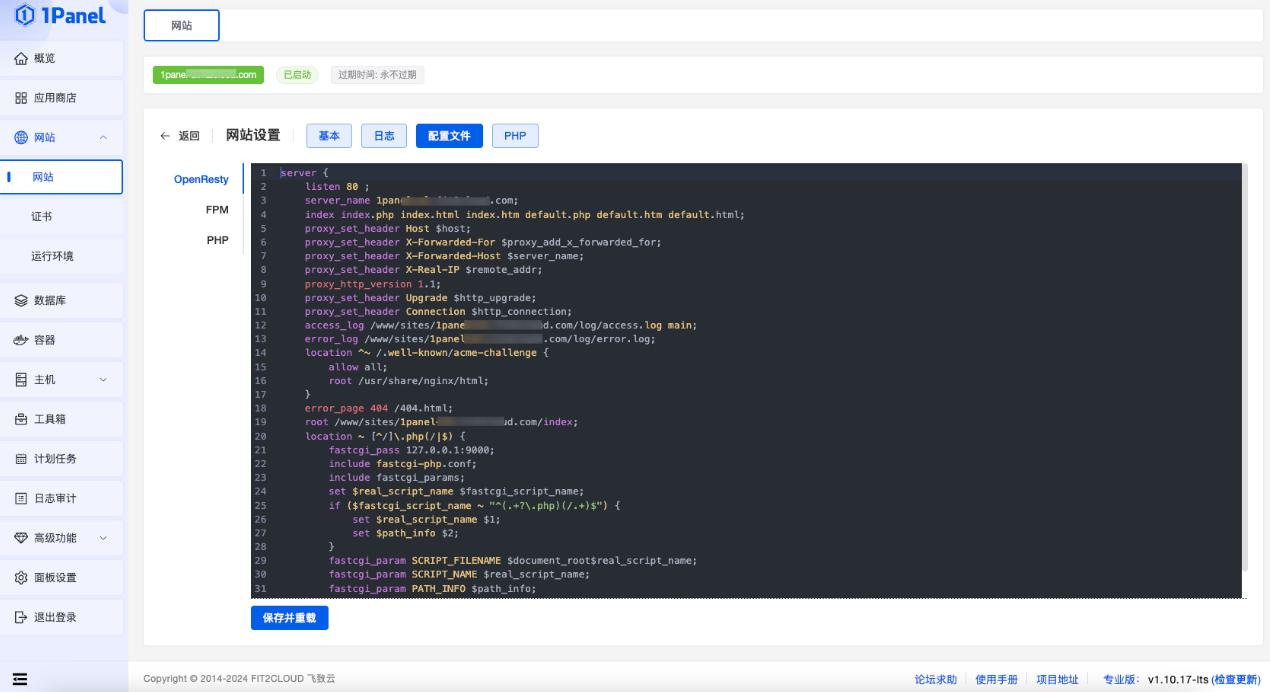
Task: Open the App Store grid icon
Action: [x=21, y=98]
